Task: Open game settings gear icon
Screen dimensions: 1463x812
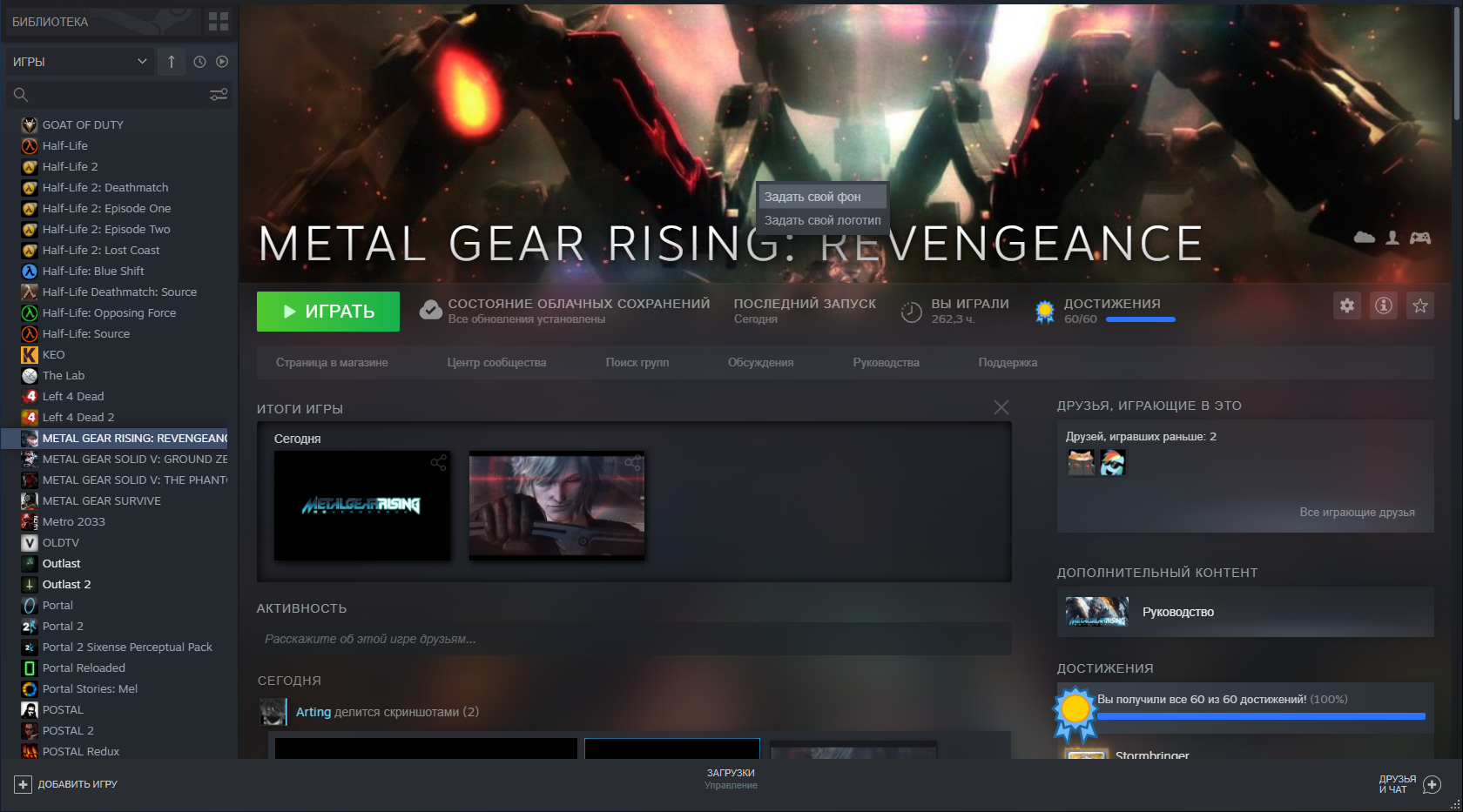Action: click(x=1347, y=305)
